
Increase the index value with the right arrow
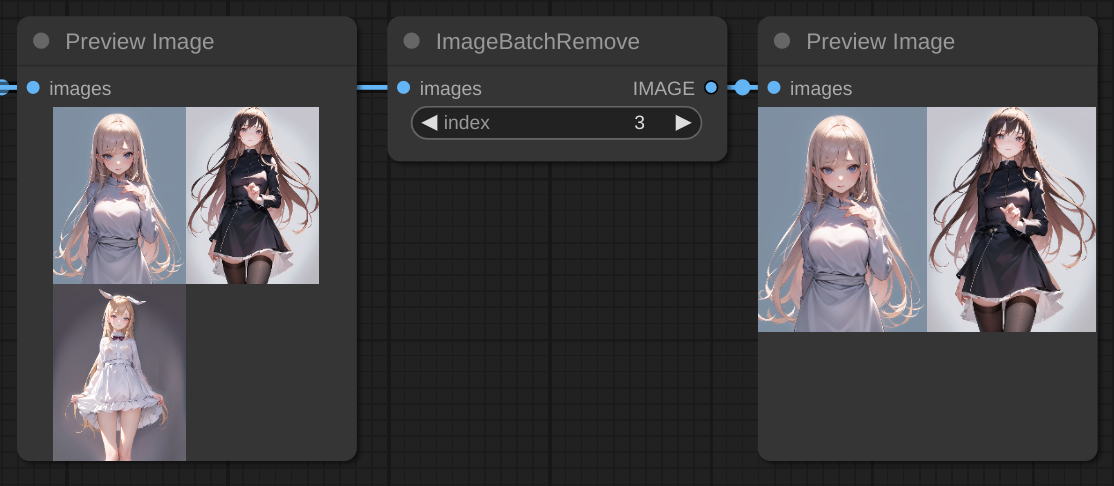click(x=683, y=123)
